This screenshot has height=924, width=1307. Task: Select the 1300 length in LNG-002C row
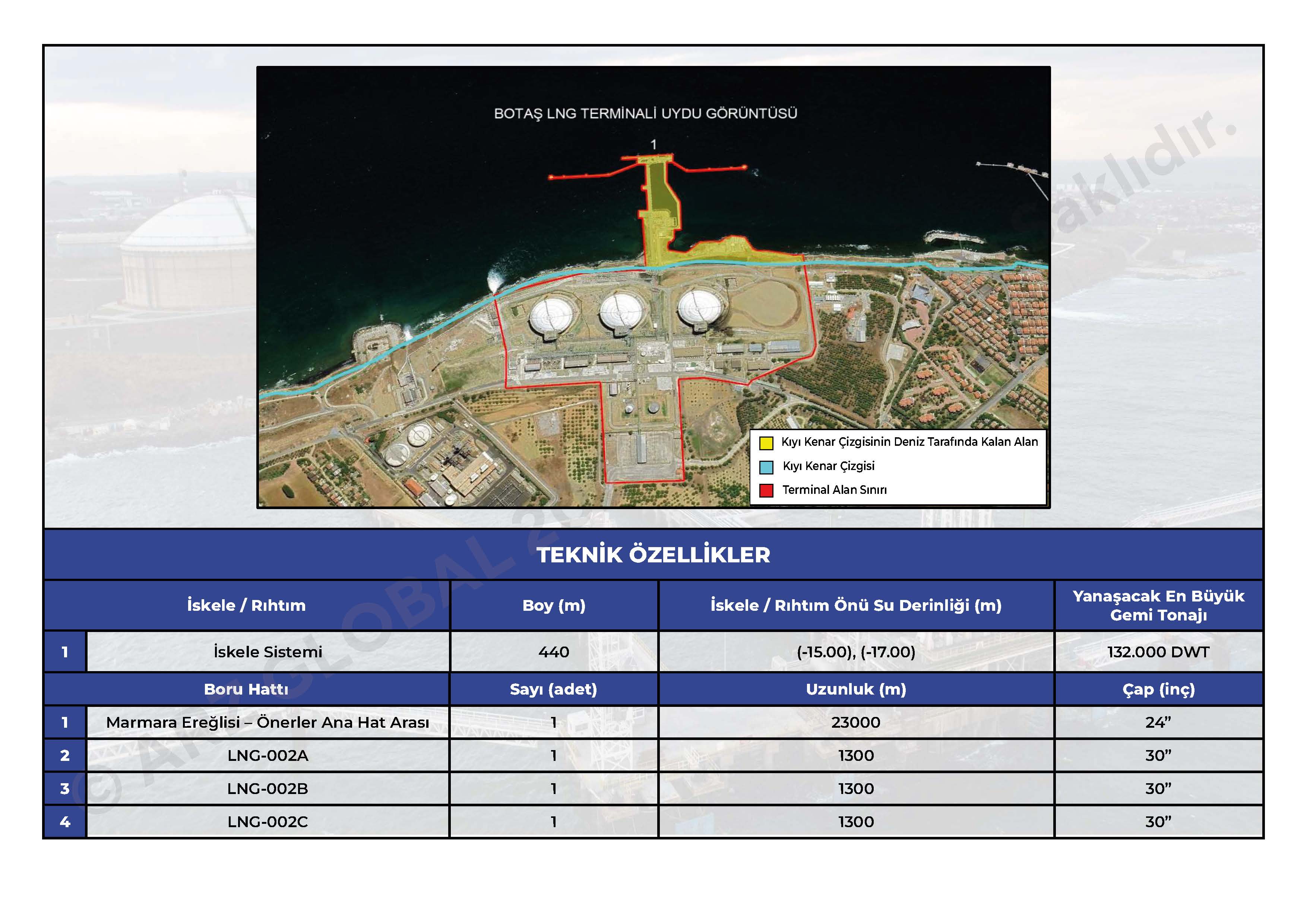855,822
